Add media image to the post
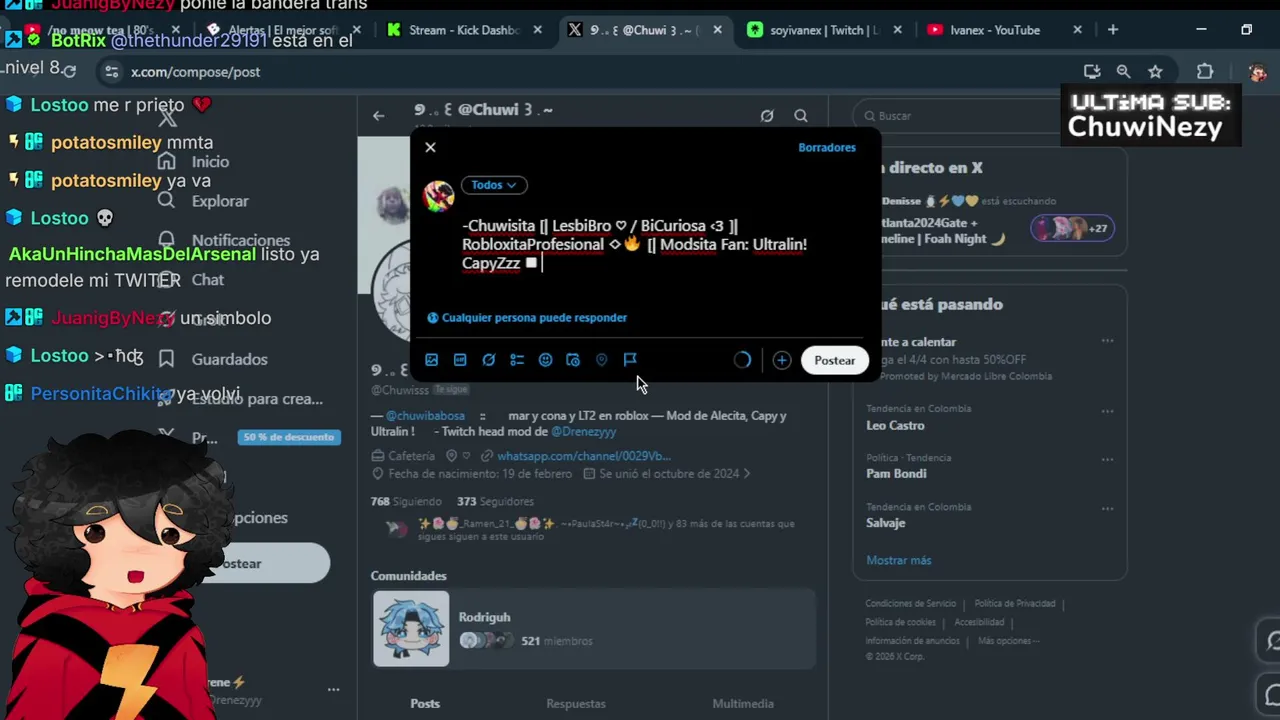1280x720 pixels. coord(431,360)
